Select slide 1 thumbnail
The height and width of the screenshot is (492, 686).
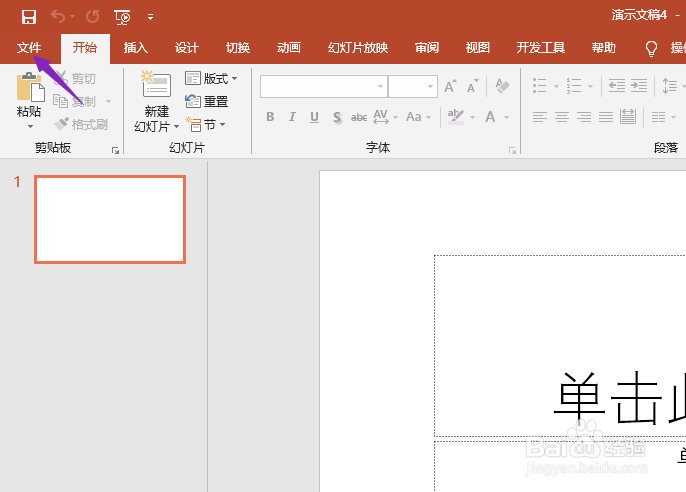click(x=110, y=220)
